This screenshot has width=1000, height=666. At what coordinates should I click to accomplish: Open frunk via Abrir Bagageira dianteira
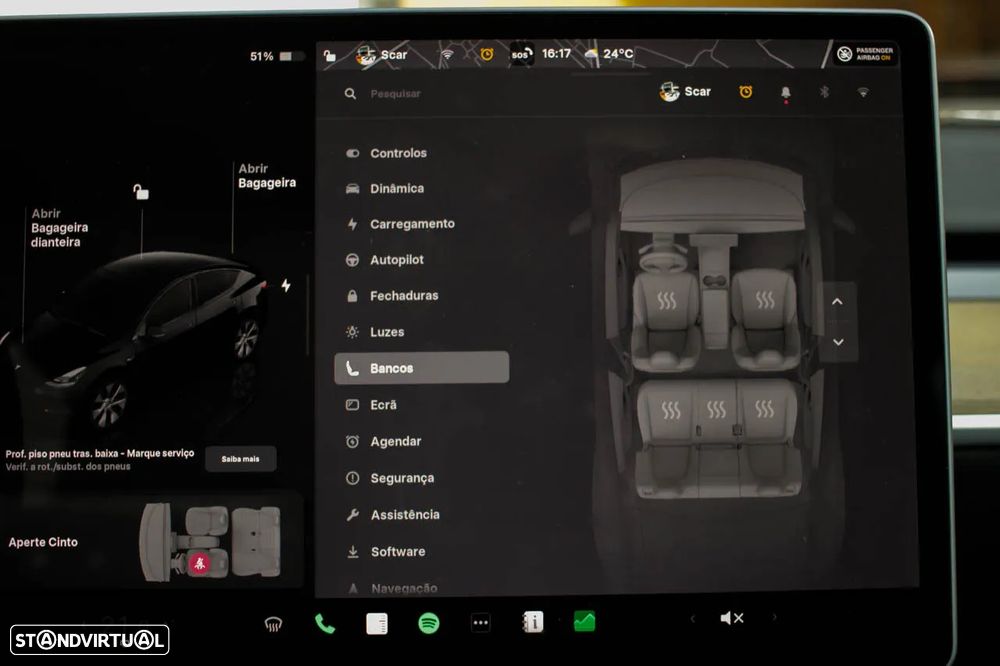point(59,228)
